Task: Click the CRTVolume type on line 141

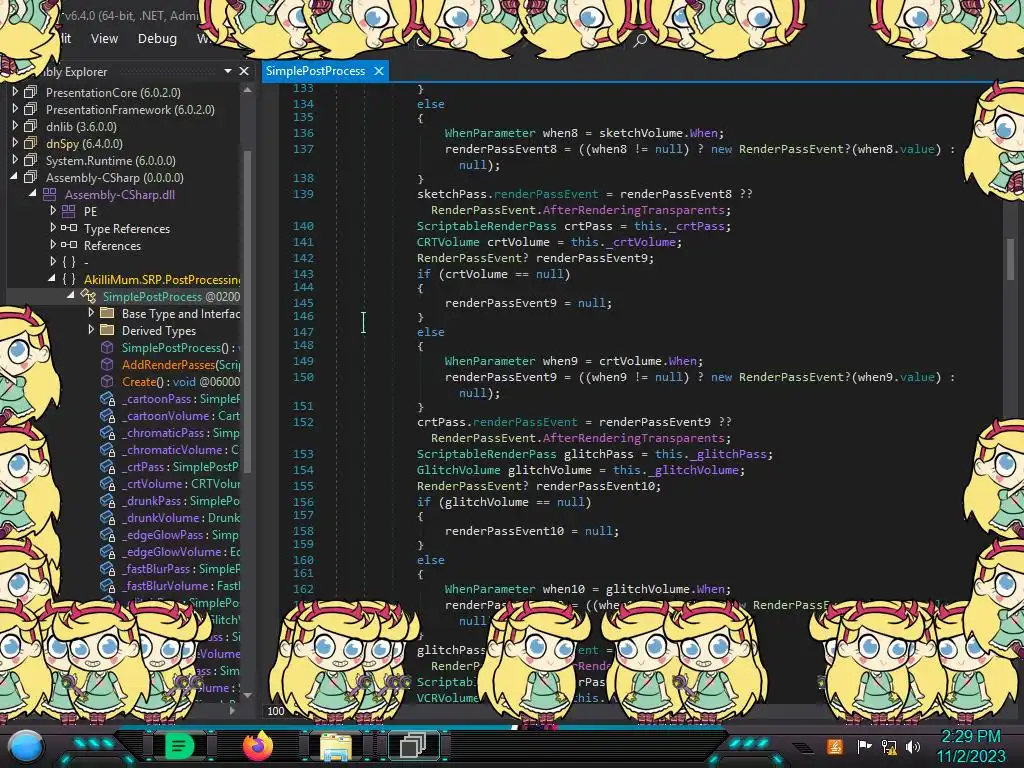Action: 448,242
